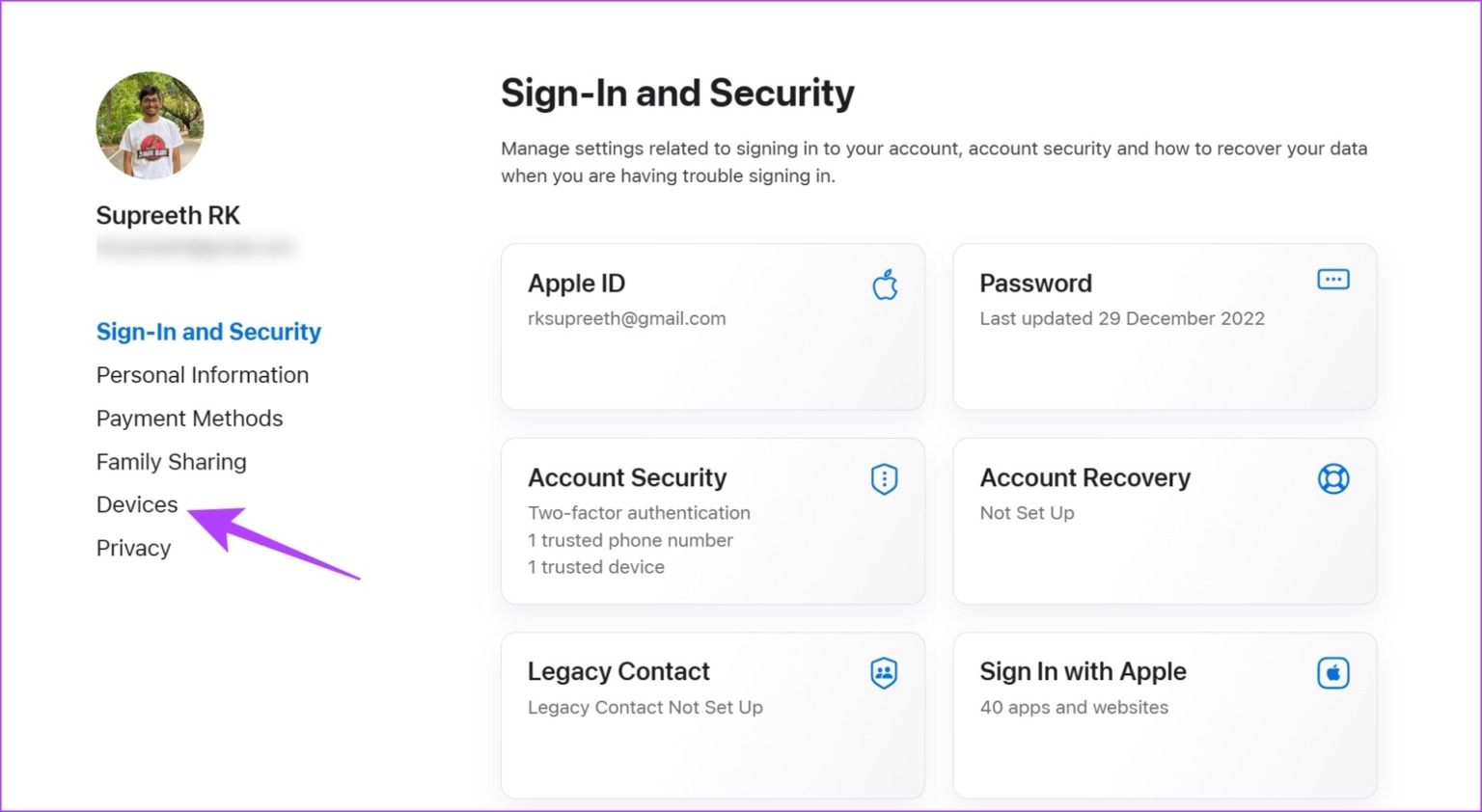This screenshot has height=812, width=1482.
Task: Click the Apple logo icon on Apple ID card
Action: (884, 284)
